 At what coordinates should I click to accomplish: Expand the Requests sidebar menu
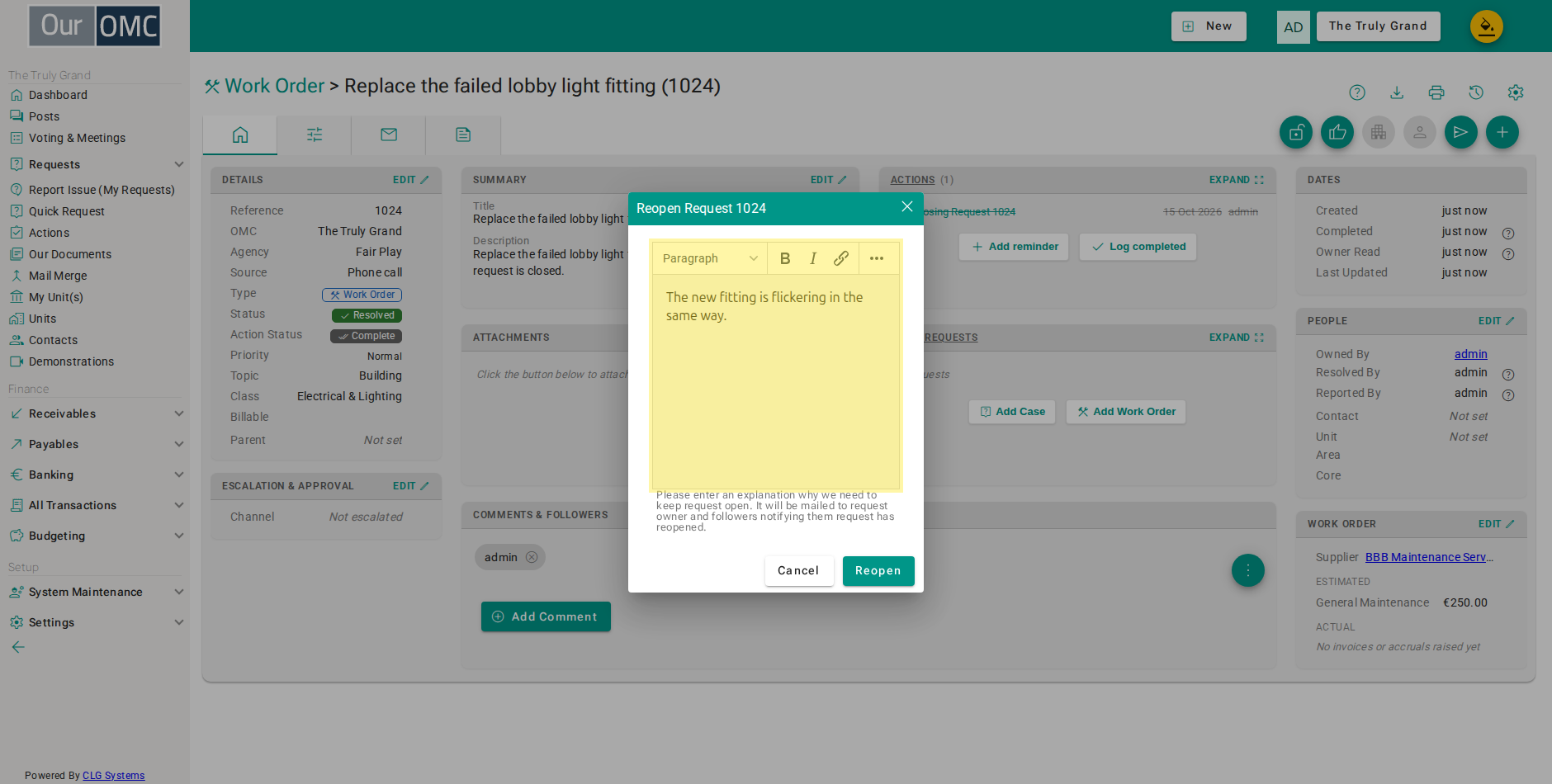coord(97,164)
